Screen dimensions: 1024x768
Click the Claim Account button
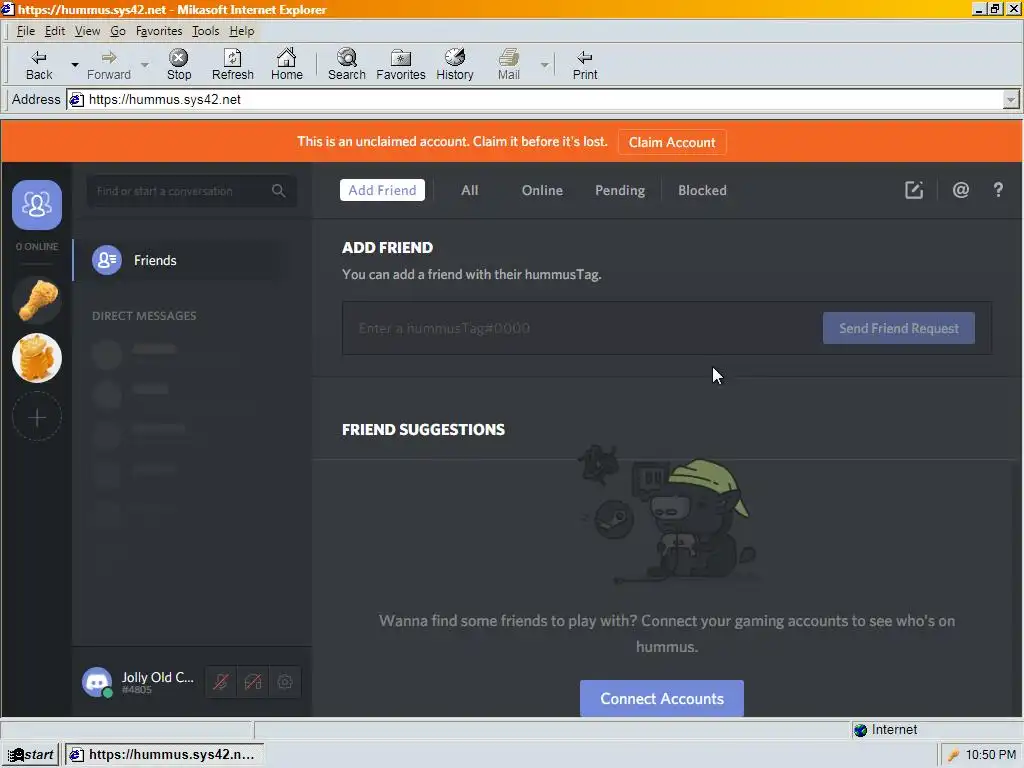pos(672,142)
